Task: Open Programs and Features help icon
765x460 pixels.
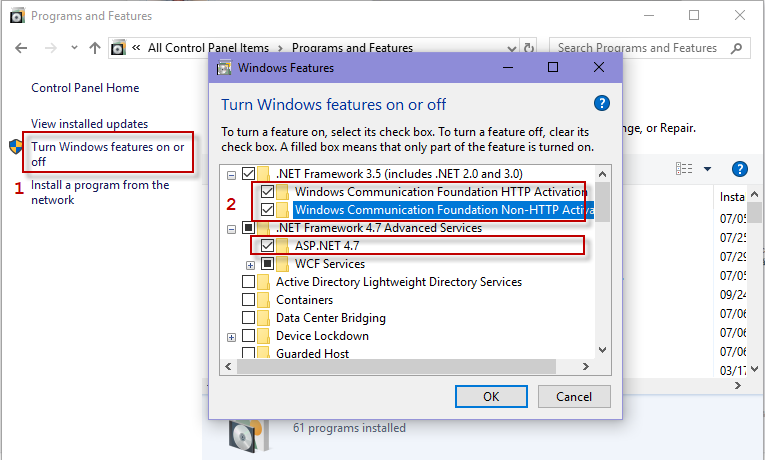Action: 740,169
